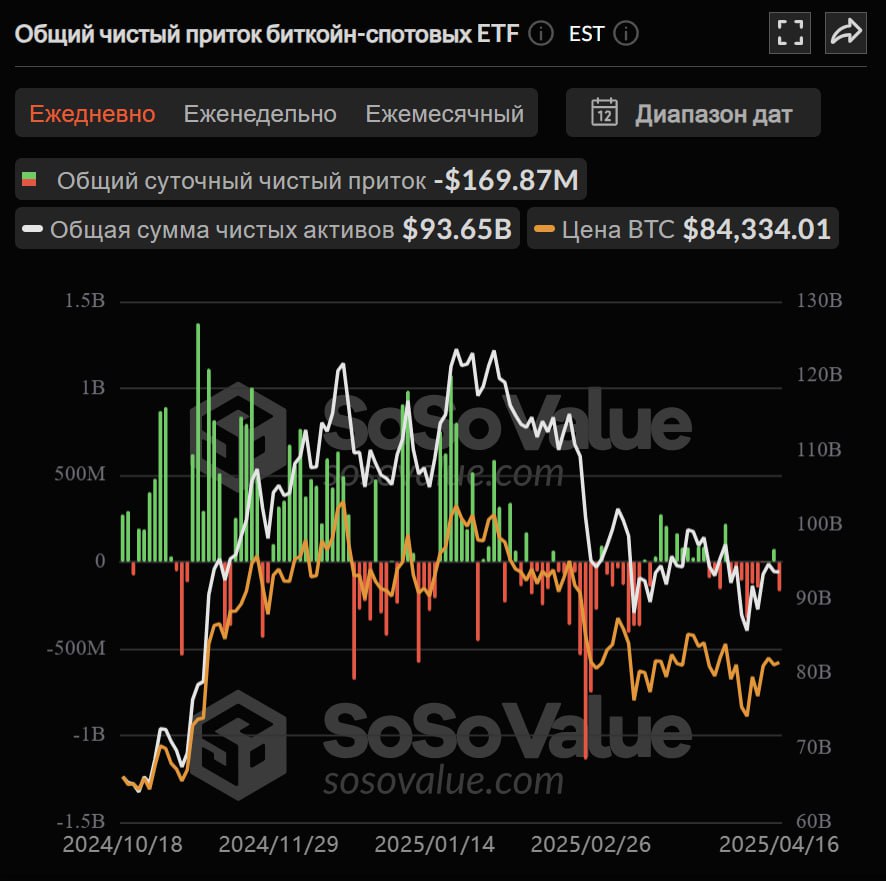Viewport: 886px width, 881px height.
Task: Toggle the Общий суточный чистый приток series
Action: click(301, 180)
